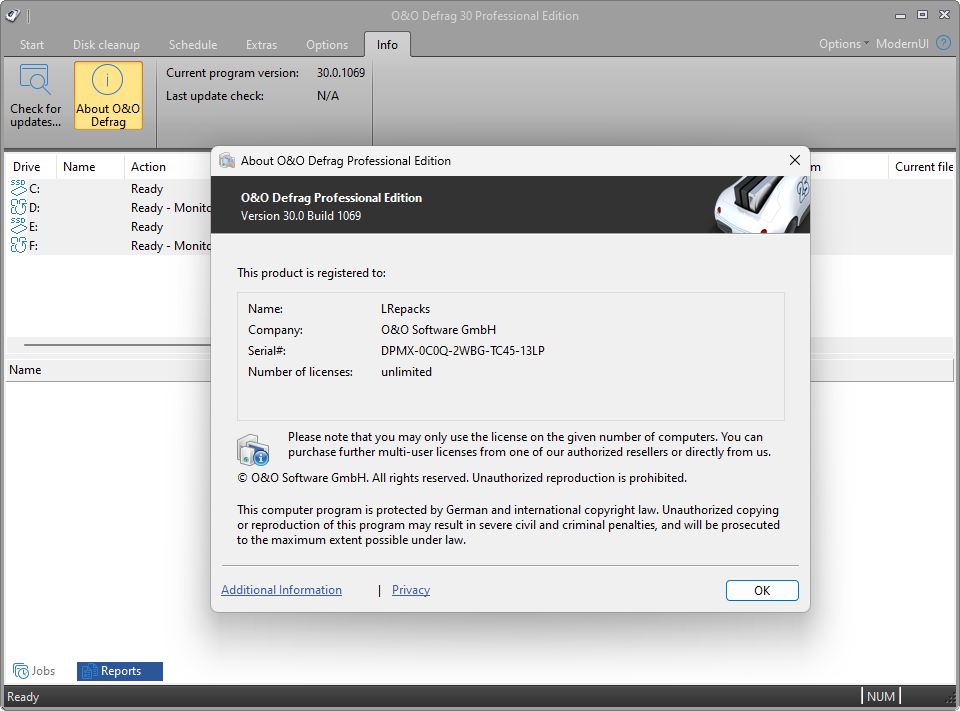The height and width of the screenshot is (711, 960).
Task: Click the About dialog title icon
Action: point(227,160)
